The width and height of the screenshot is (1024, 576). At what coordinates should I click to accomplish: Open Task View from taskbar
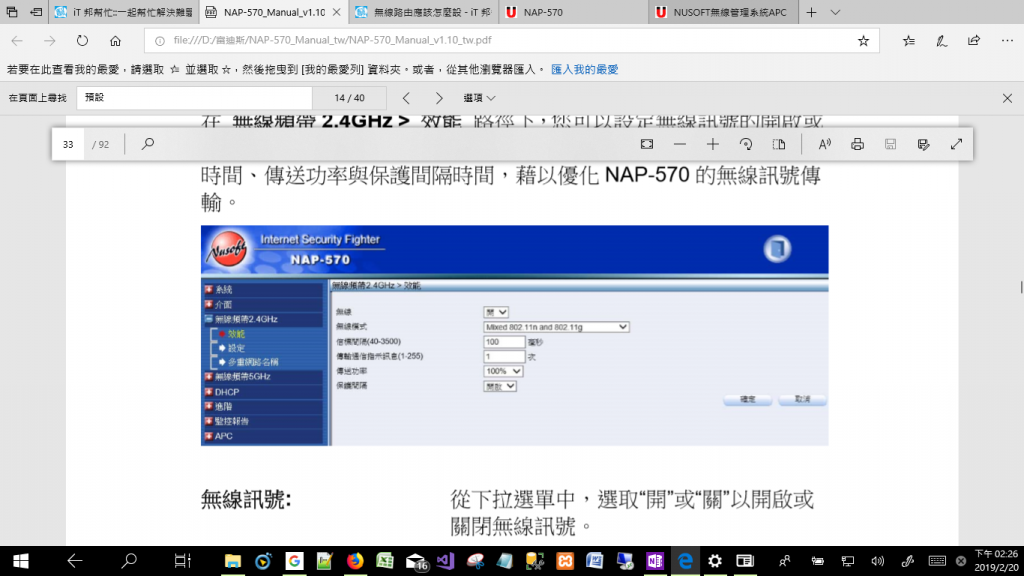[182, 561]
